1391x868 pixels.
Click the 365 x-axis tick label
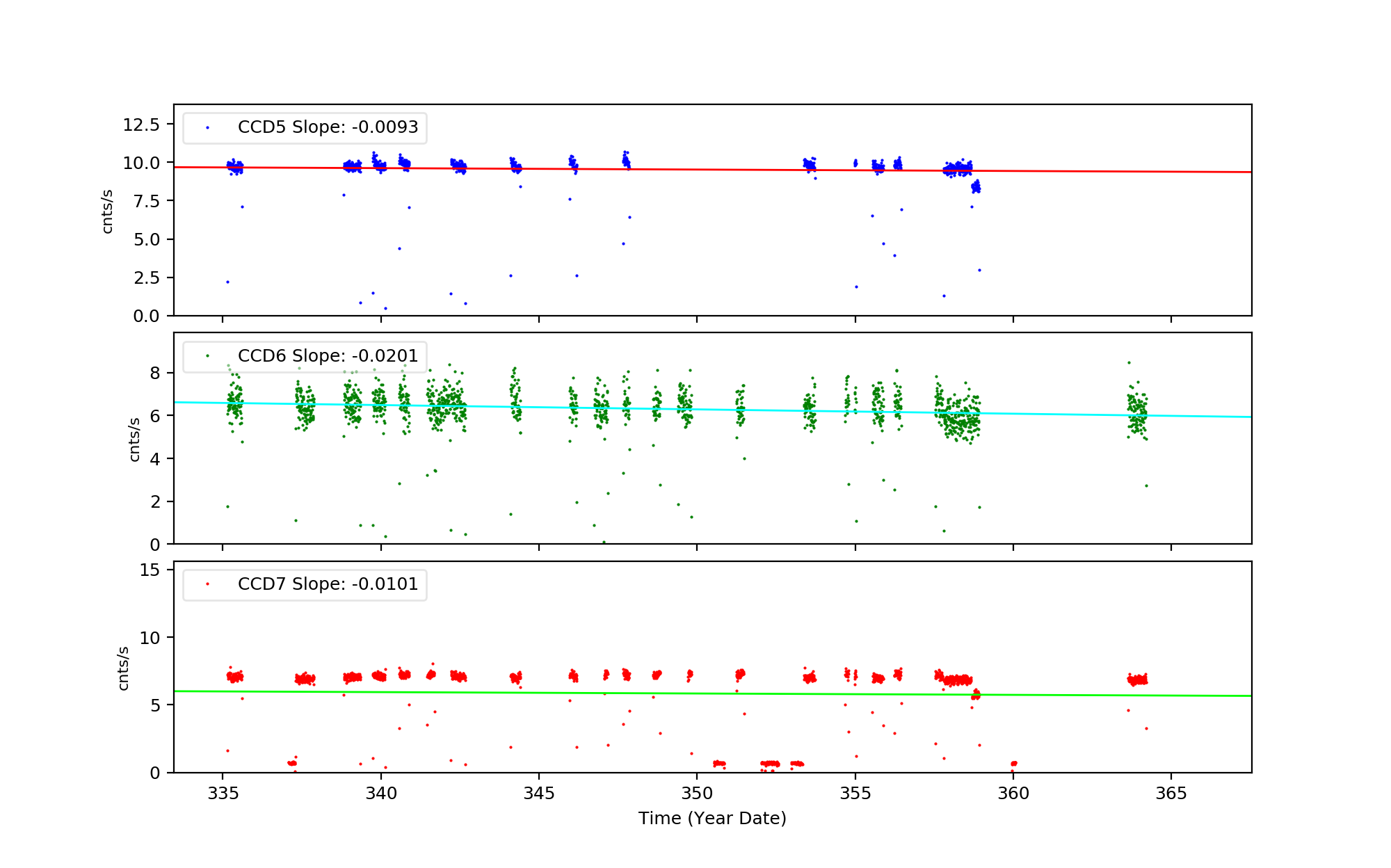point(1171,794)
